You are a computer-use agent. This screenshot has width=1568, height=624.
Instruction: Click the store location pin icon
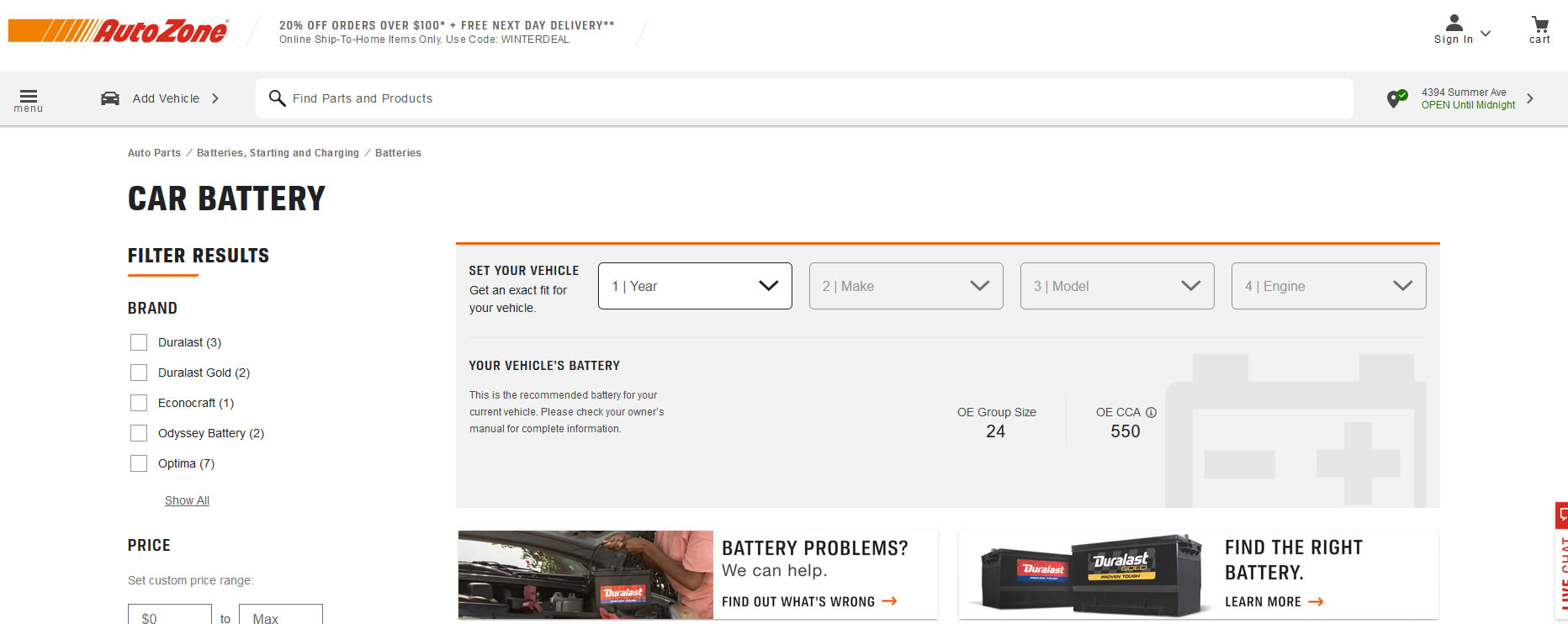[1396, 98]
